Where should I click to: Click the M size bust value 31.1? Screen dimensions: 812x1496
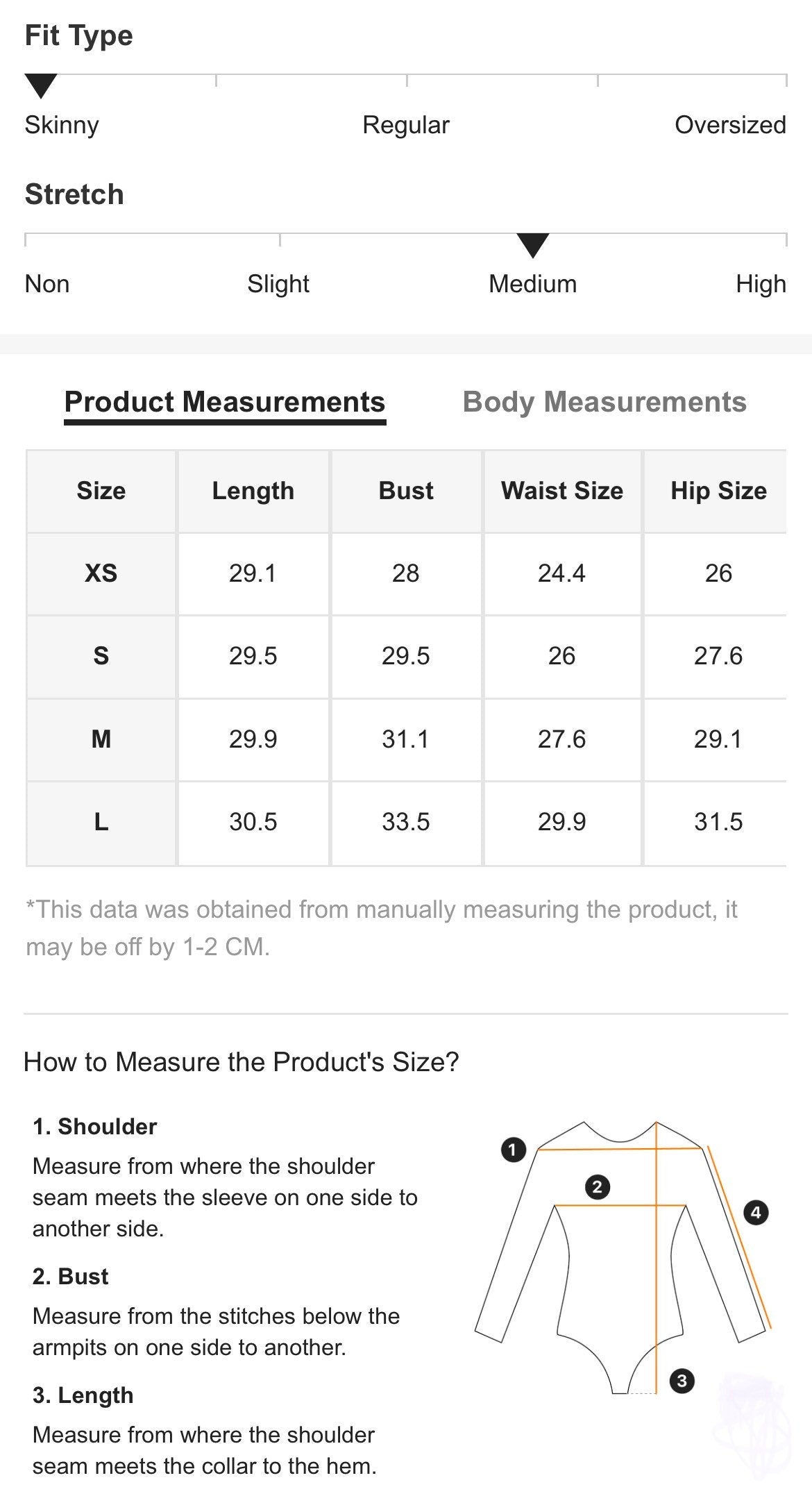point(406,739)
